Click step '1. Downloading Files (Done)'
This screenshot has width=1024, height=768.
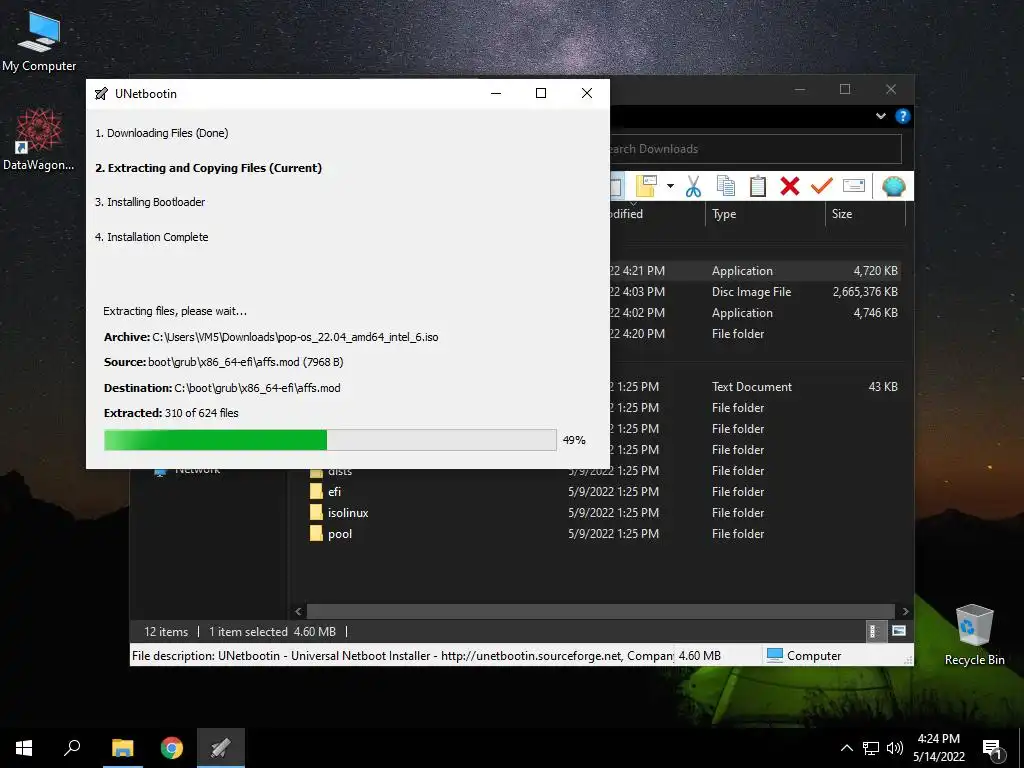(x=162, y=133)
